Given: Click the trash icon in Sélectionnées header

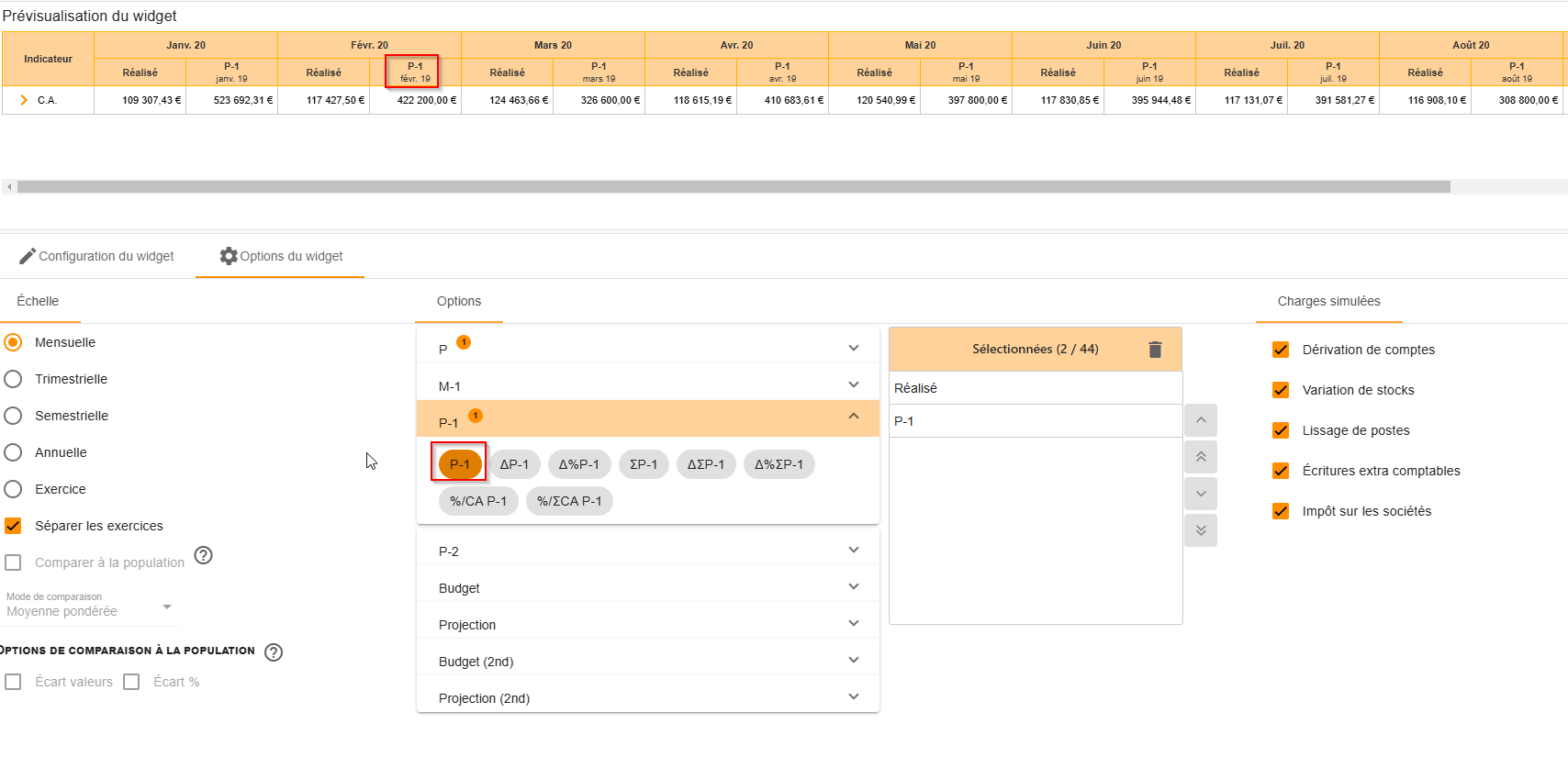Looking at the screenshot, I should tap(1155, 350).
